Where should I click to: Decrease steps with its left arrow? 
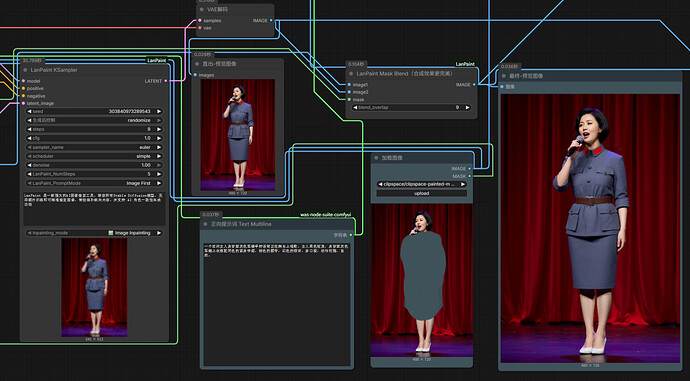[29, 129]
